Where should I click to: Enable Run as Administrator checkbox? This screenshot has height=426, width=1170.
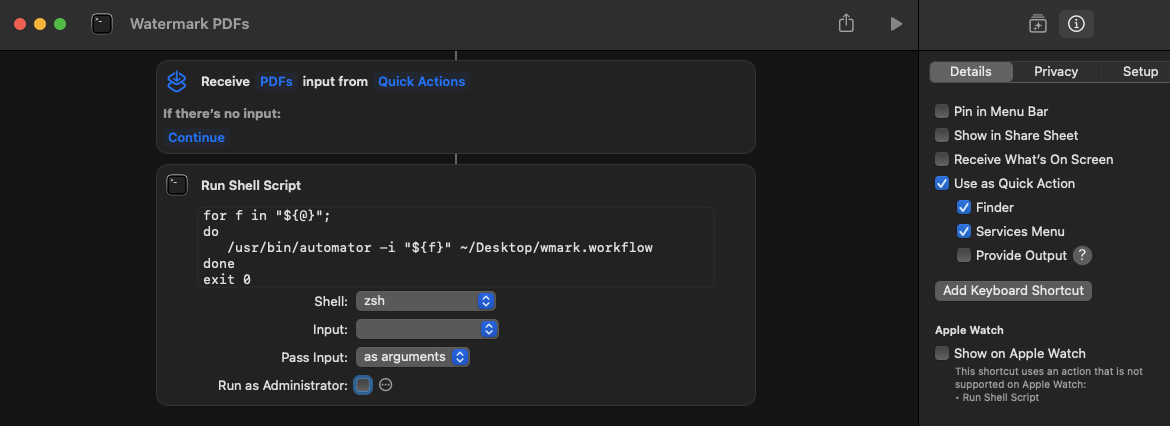[x=363, y=385]
